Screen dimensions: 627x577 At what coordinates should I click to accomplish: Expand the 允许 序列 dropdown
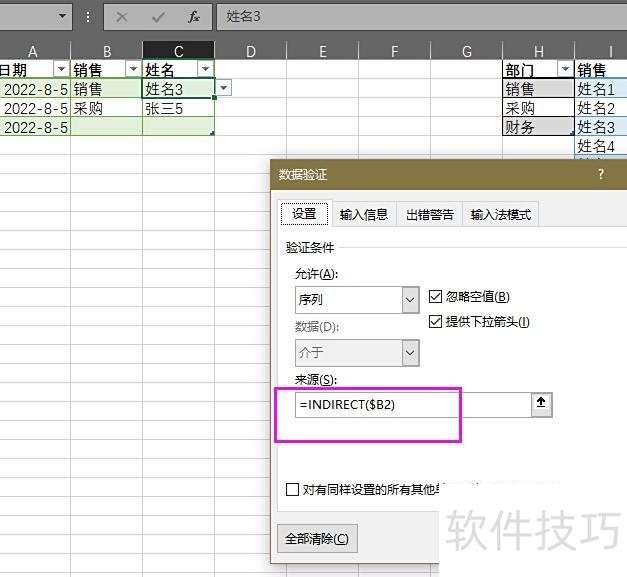coord(409,299)
